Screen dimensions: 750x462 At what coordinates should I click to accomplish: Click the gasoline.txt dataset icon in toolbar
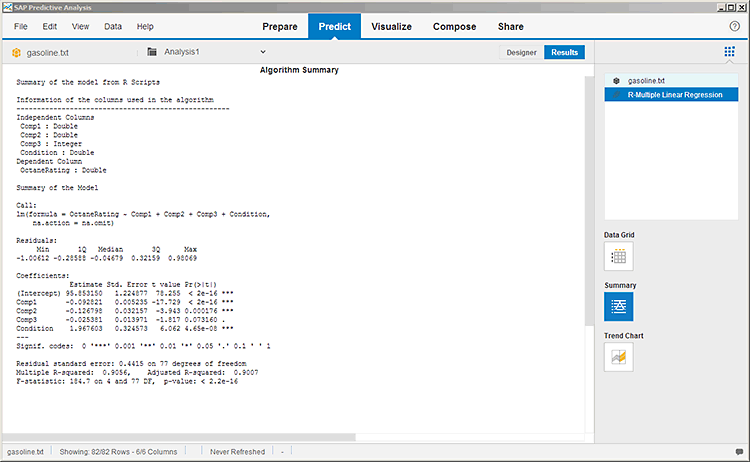pos(16,53)
